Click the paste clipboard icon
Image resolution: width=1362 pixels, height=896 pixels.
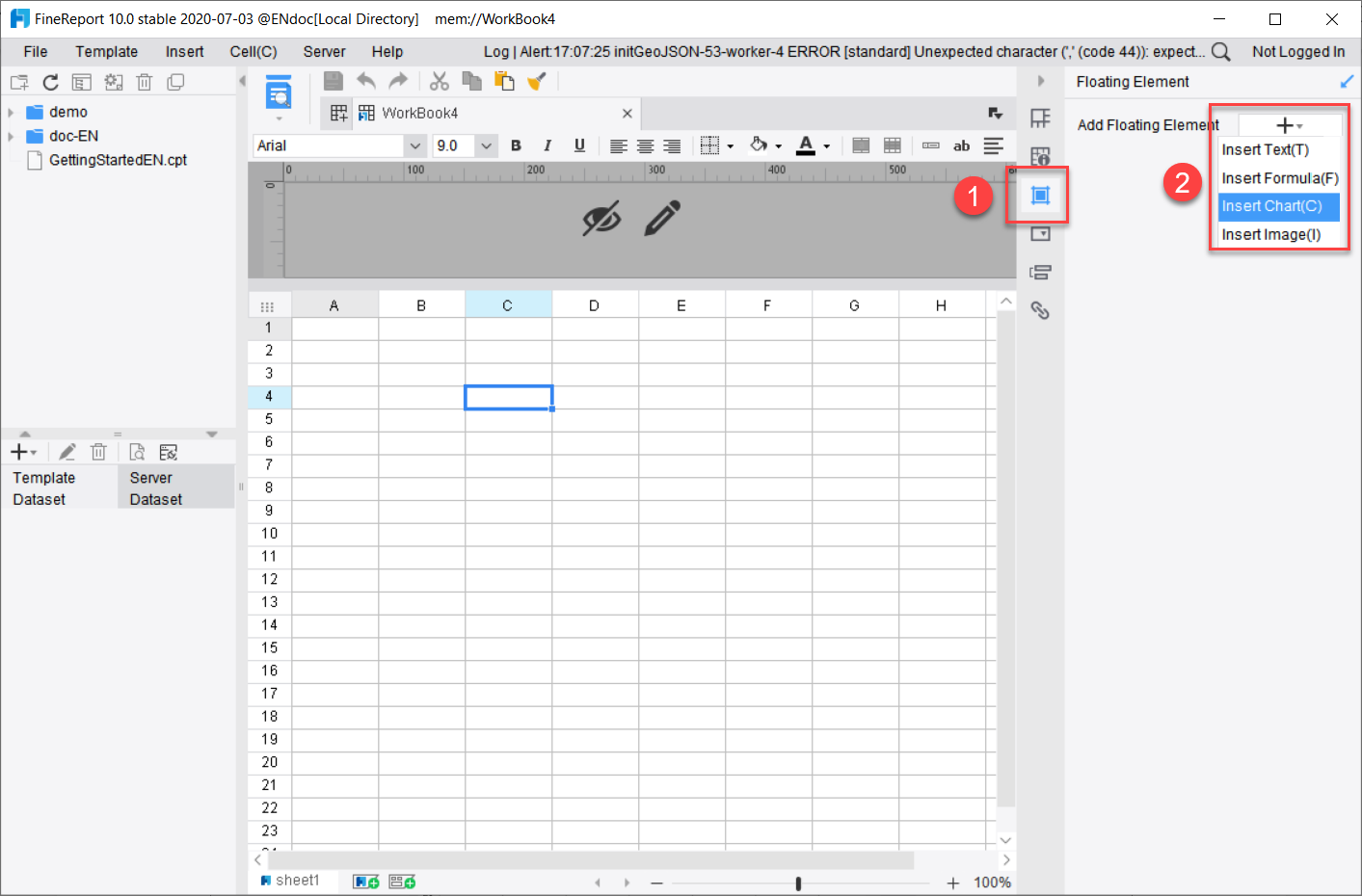click(504, 82)
